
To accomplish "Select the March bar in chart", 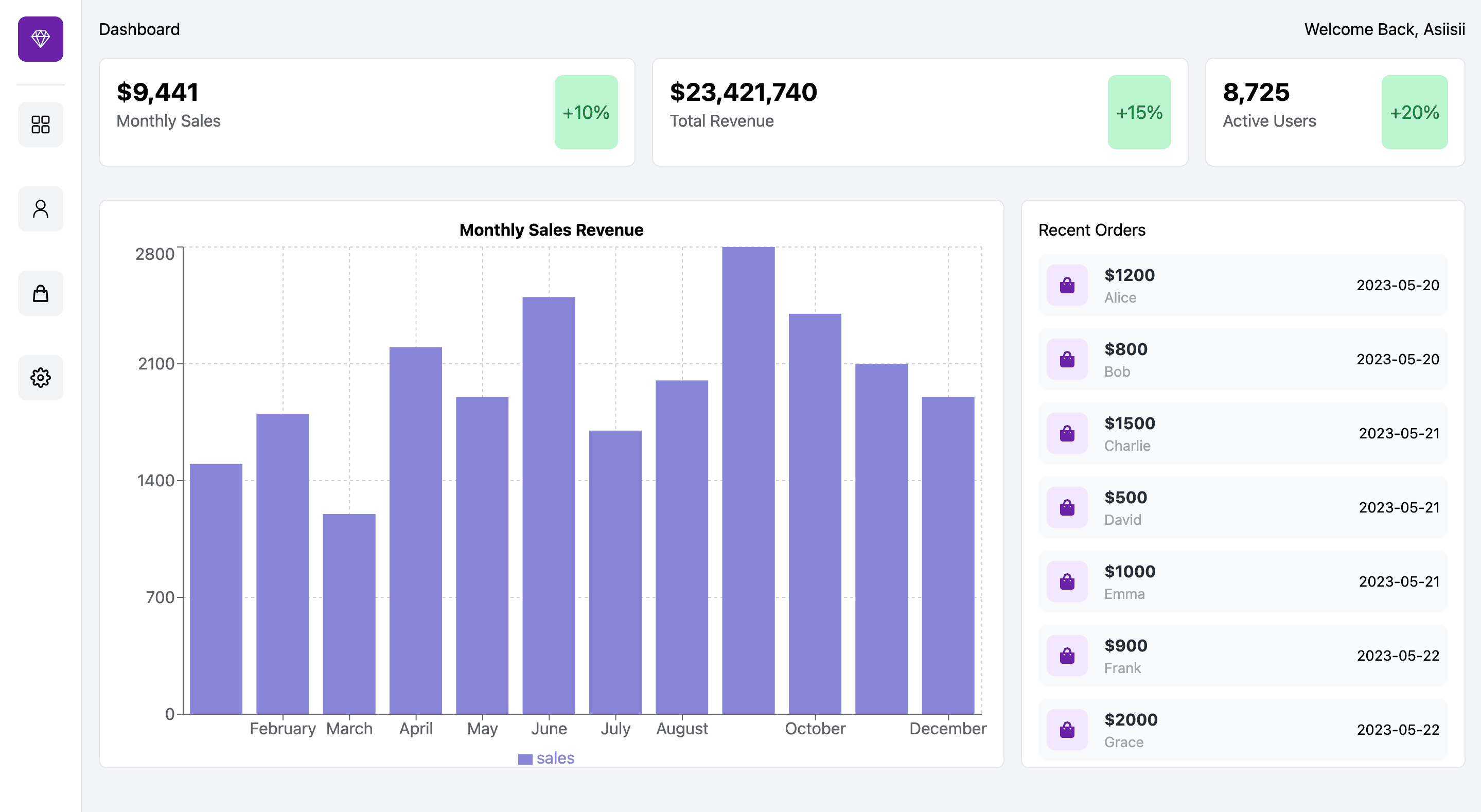I will pyautogui.click(x=349, y=614).
